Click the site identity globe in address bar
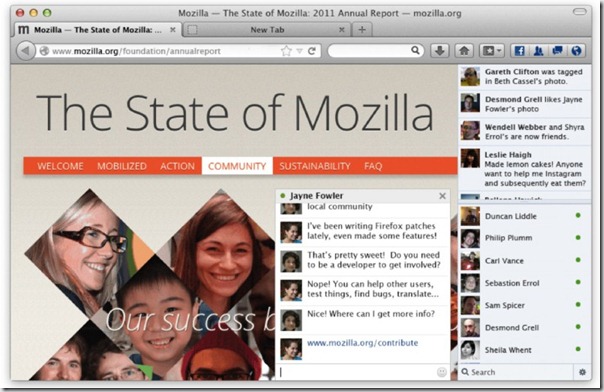This screenshot has height=392, width=604. 44,51
